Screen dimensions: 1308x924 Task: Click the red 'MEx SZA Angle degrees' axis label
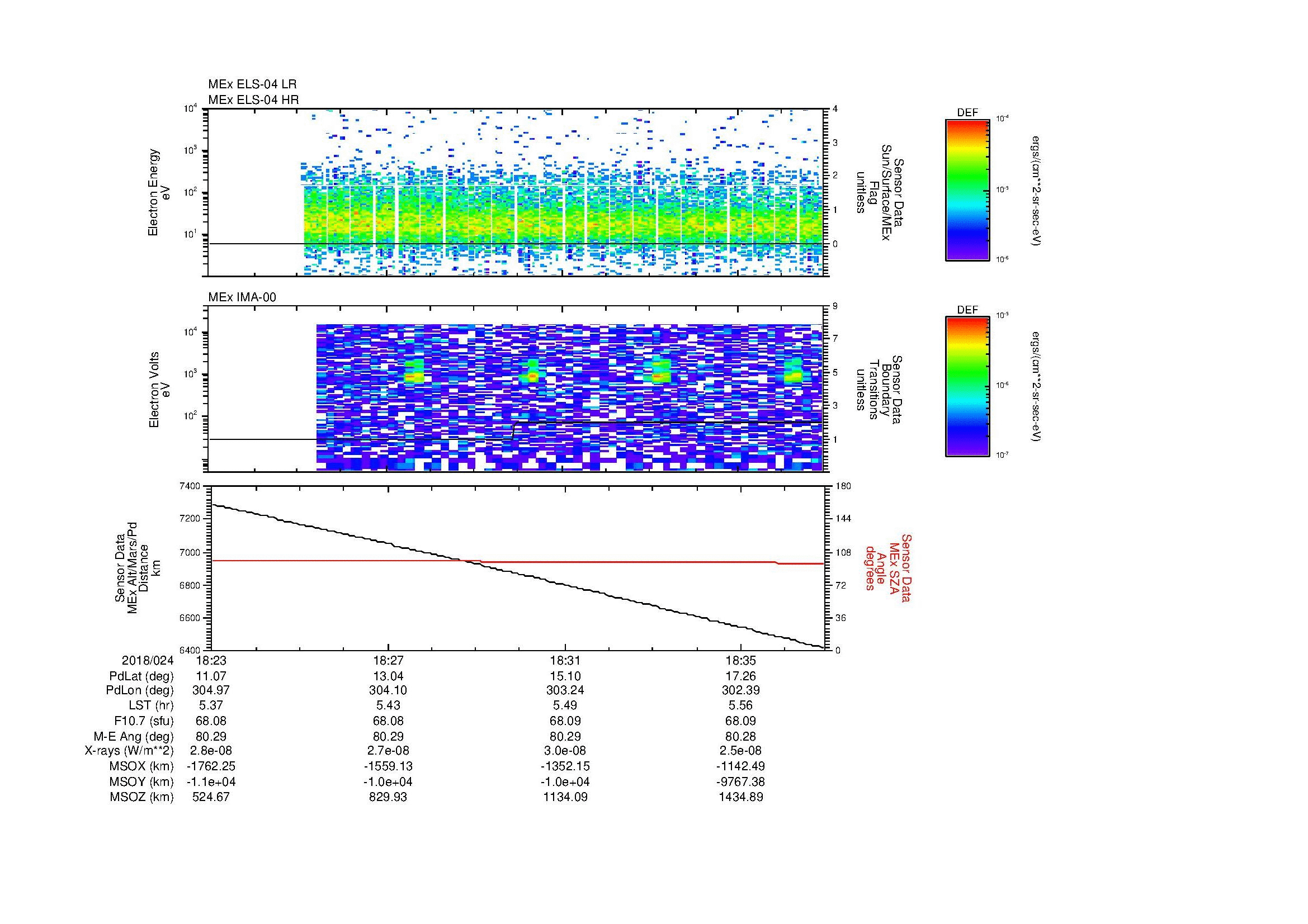coord(888,567)
